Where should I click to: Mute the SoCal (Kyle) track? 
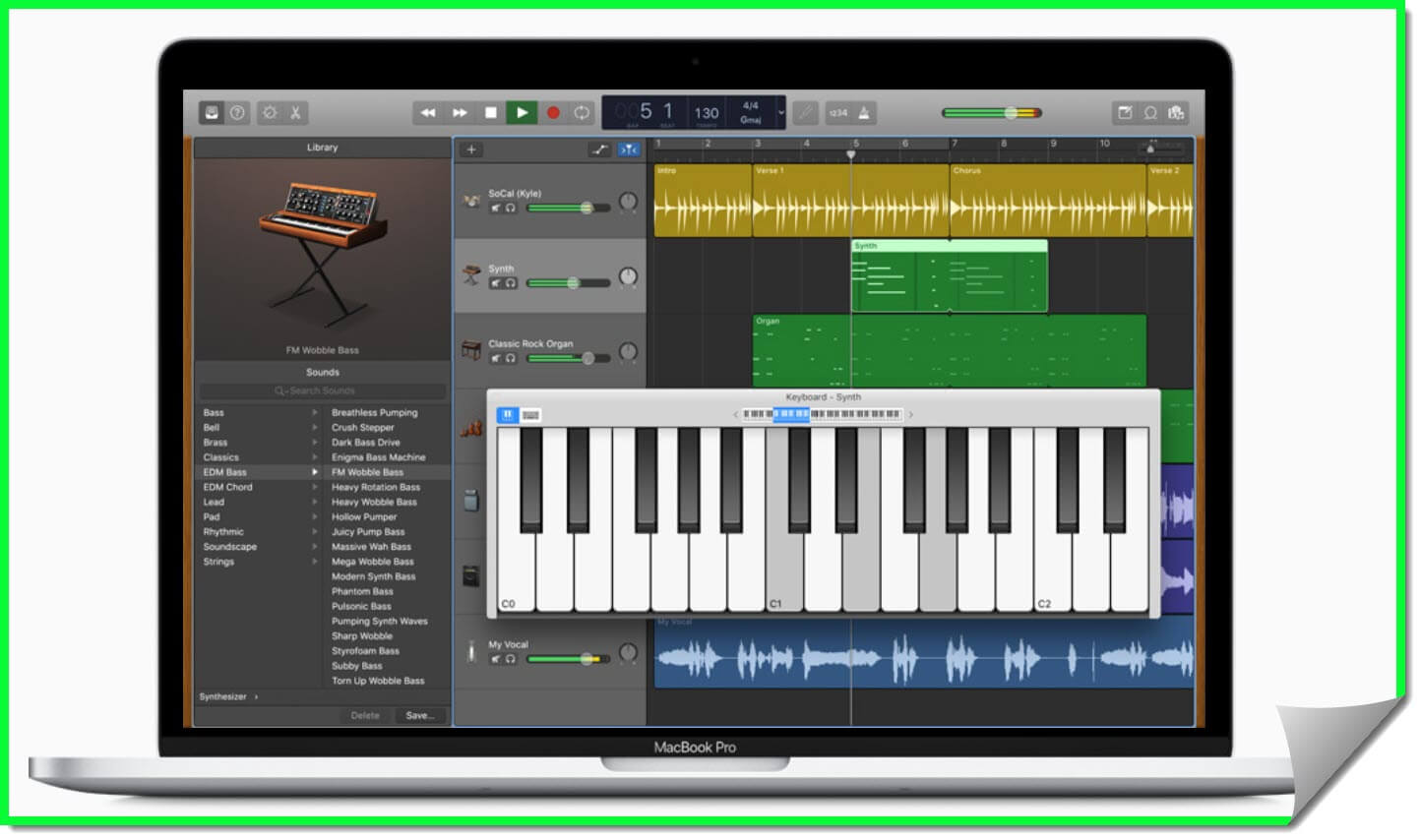pos(496,209)
